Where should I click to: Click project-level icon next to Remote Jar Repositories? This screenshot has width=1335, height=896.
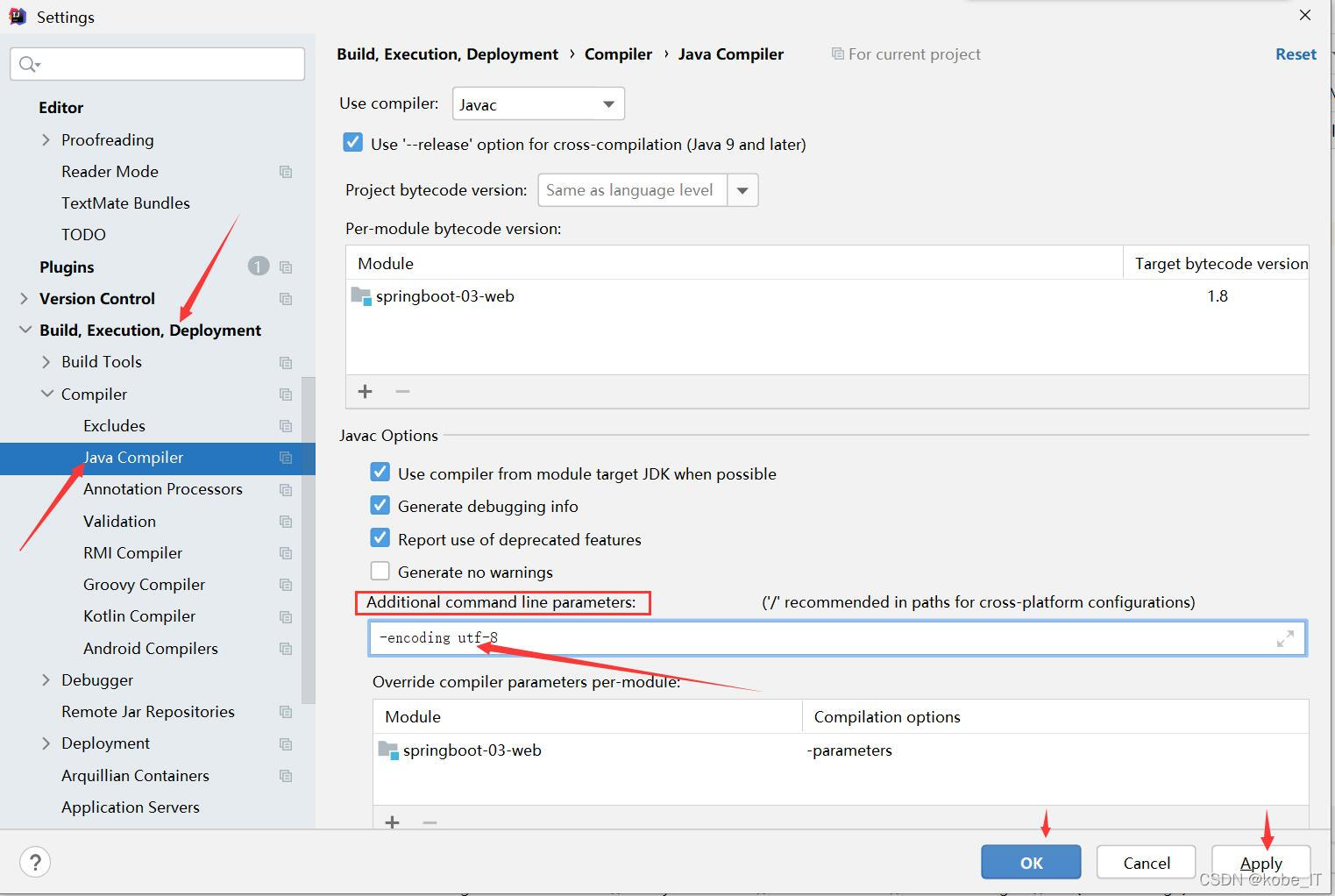tap(286, 712)
